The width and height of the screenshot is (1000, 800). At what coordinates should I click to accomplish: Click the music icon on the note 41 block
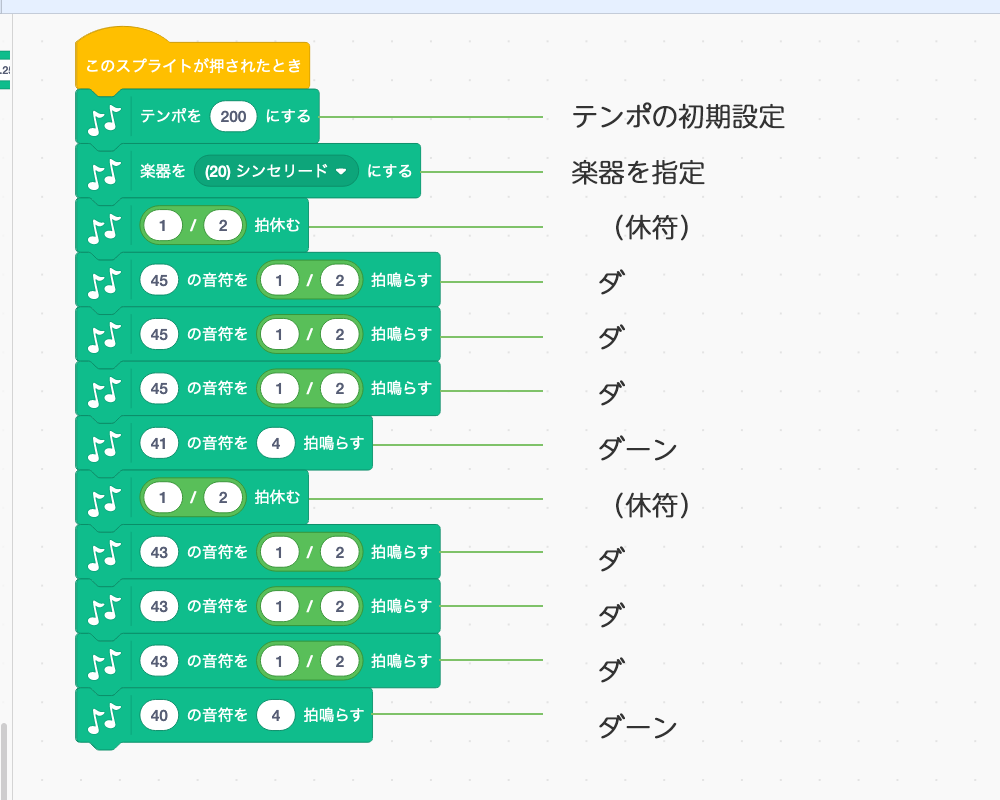(x=104, y=446)
